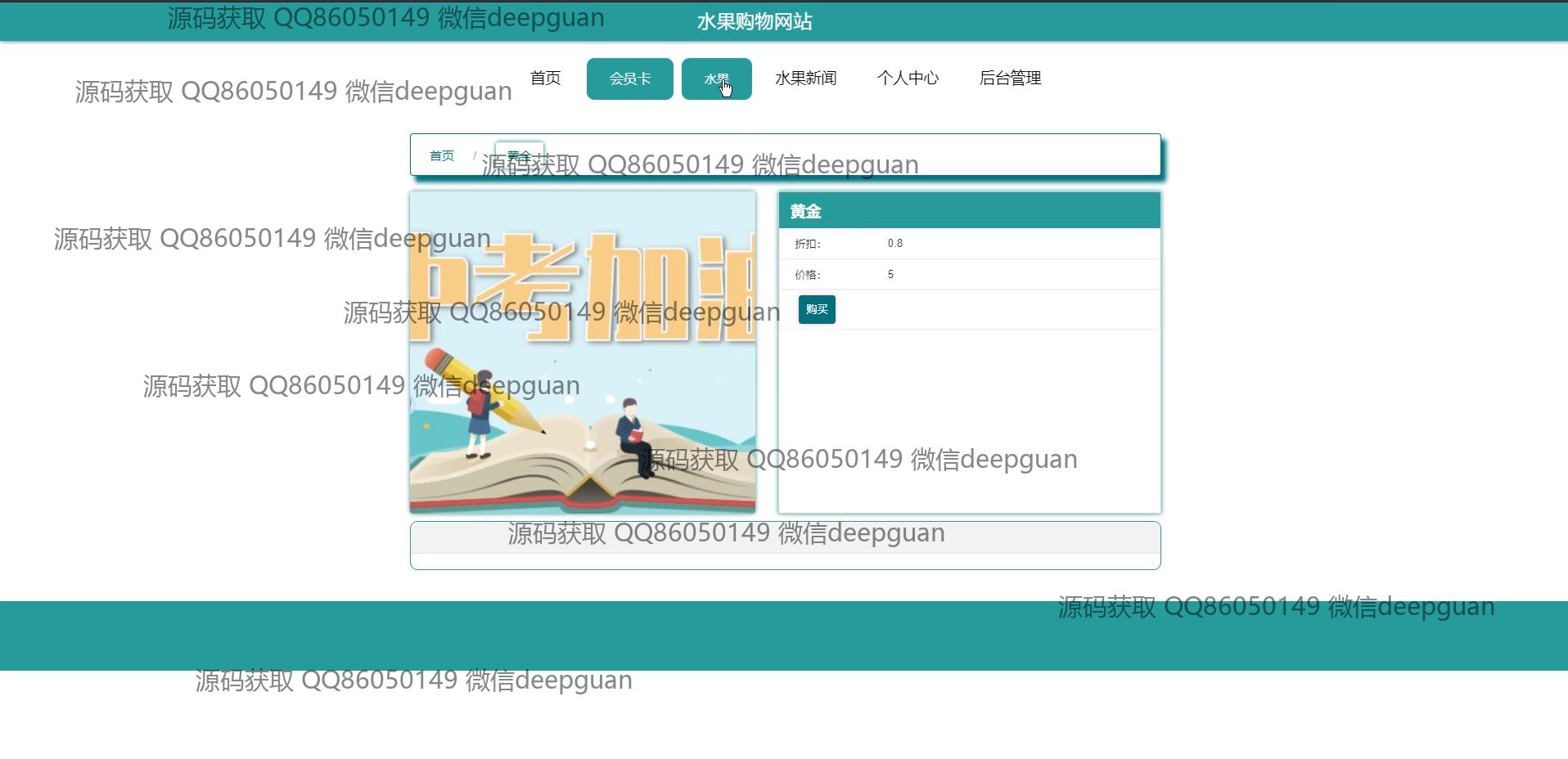1568x759 pixels.
Task: Go to the 水果 navigation tab
Action: [716, 79]
